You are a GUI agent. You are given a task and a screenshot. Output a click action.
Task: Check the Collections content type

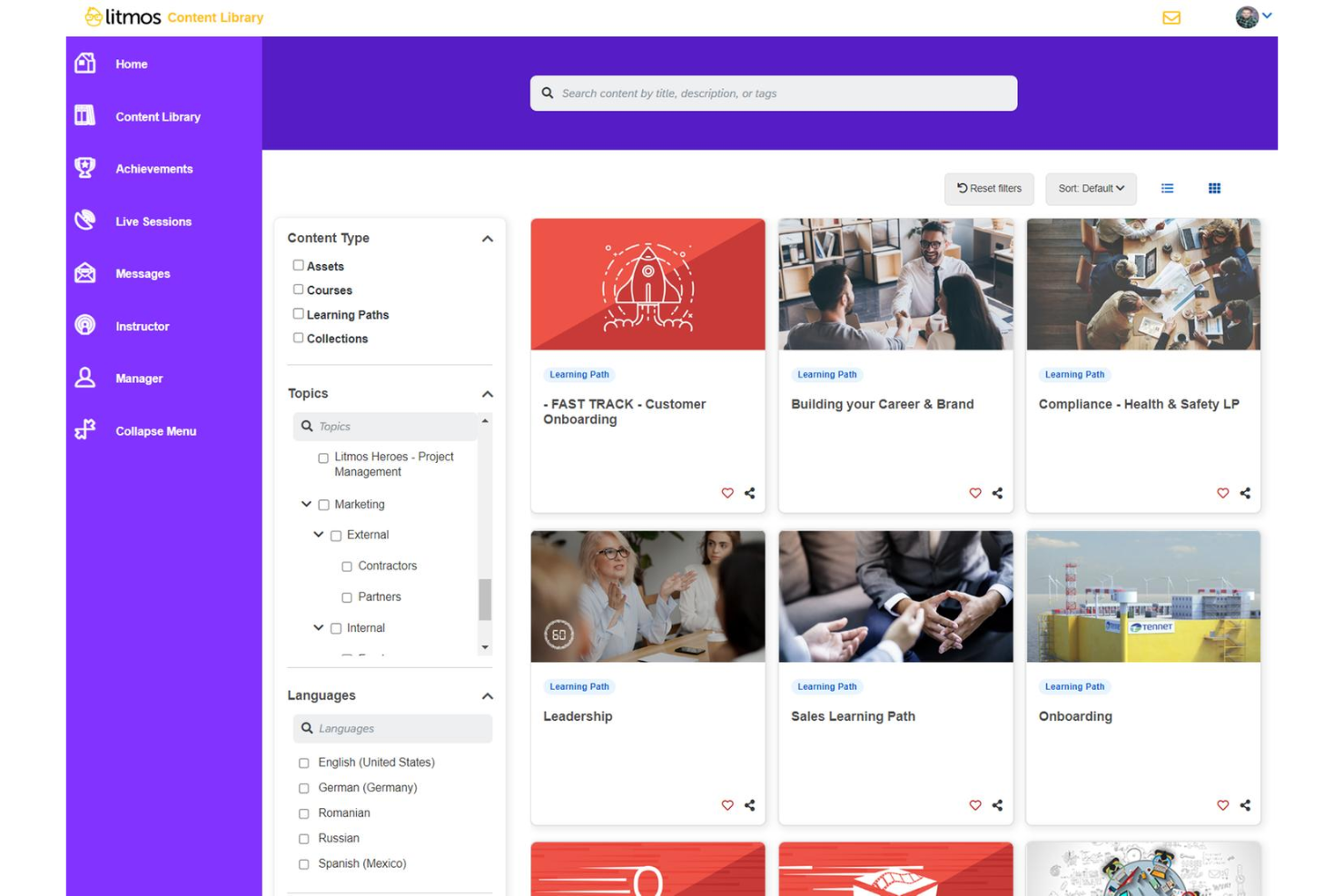click(298, 338)
